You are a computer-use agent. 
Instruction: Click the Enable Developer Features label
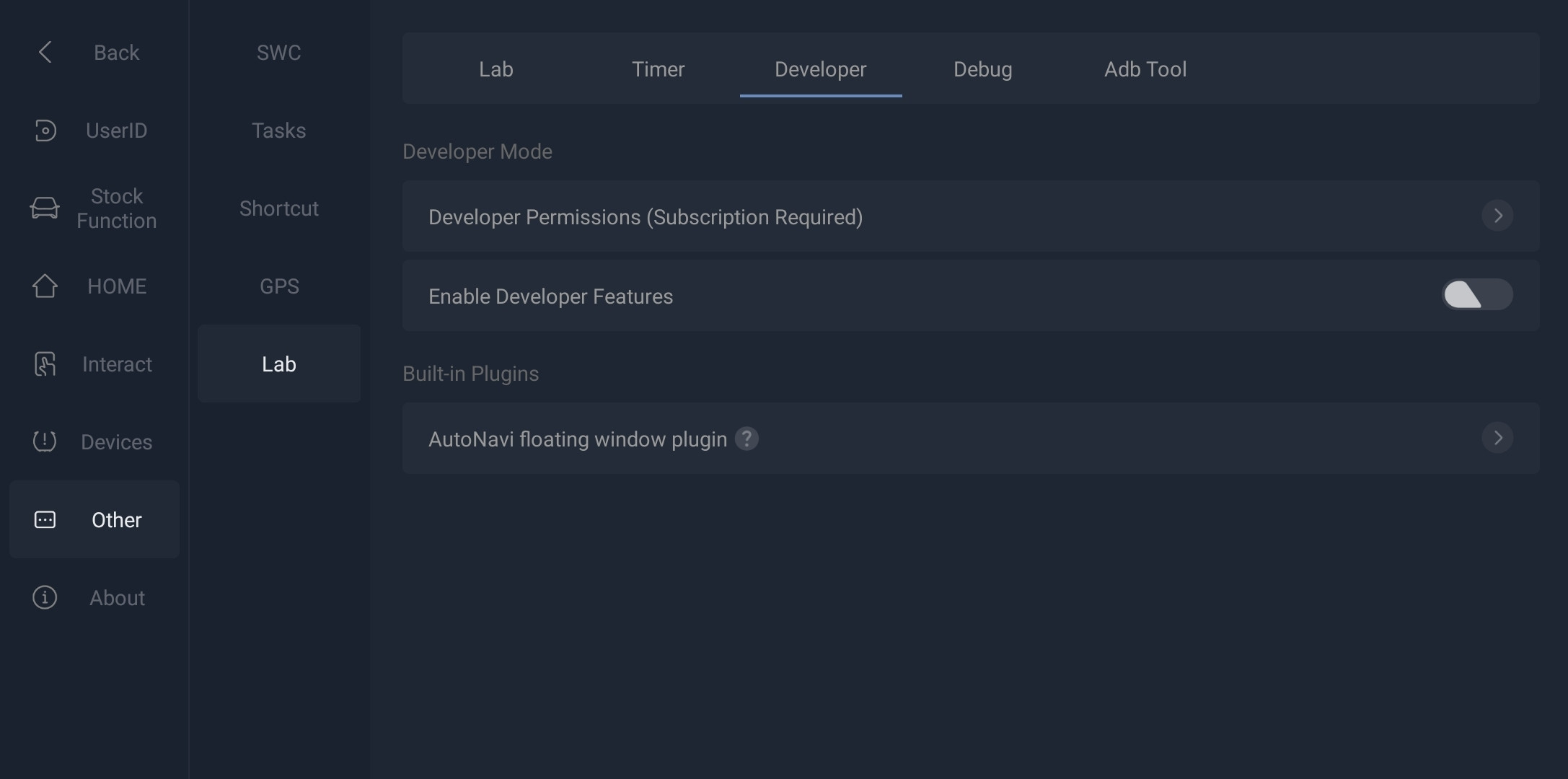coord(550,296)
